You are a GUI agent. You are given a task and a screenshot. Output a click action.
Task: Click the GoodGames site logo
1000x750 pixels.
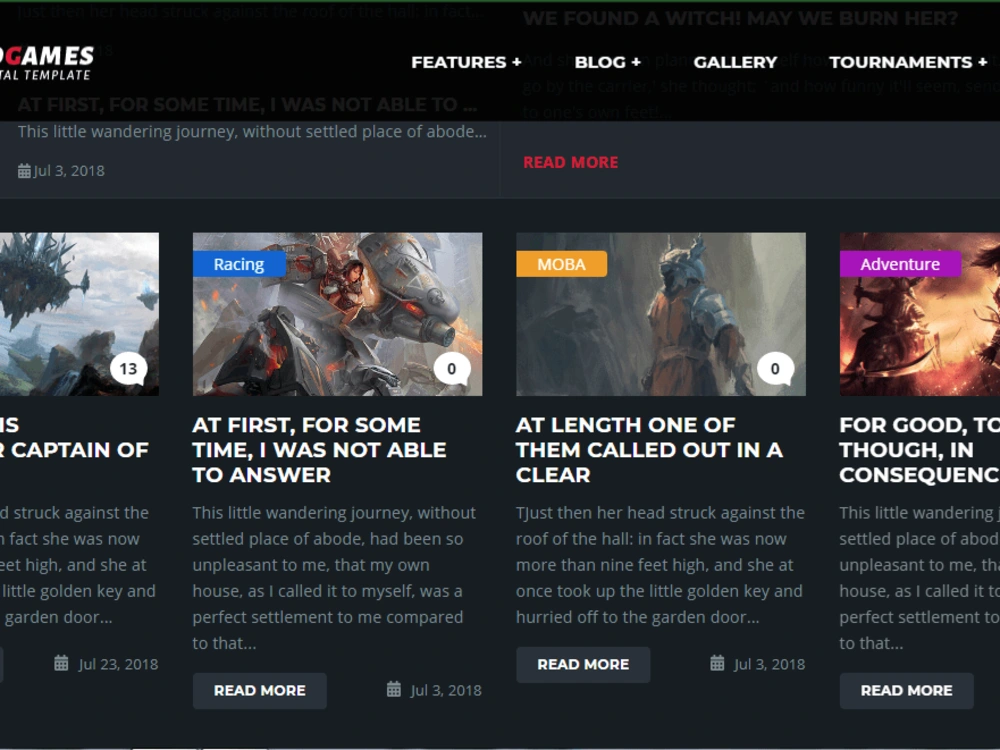(47, 63)
